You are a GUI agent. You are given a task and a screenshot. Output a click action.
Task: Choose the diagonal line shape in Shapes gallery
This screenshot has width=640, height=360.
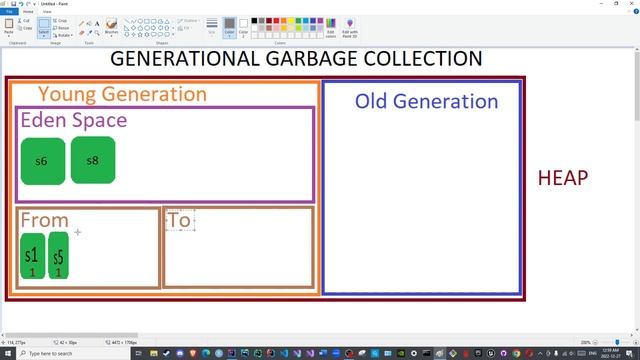click(x=127, y=21)
